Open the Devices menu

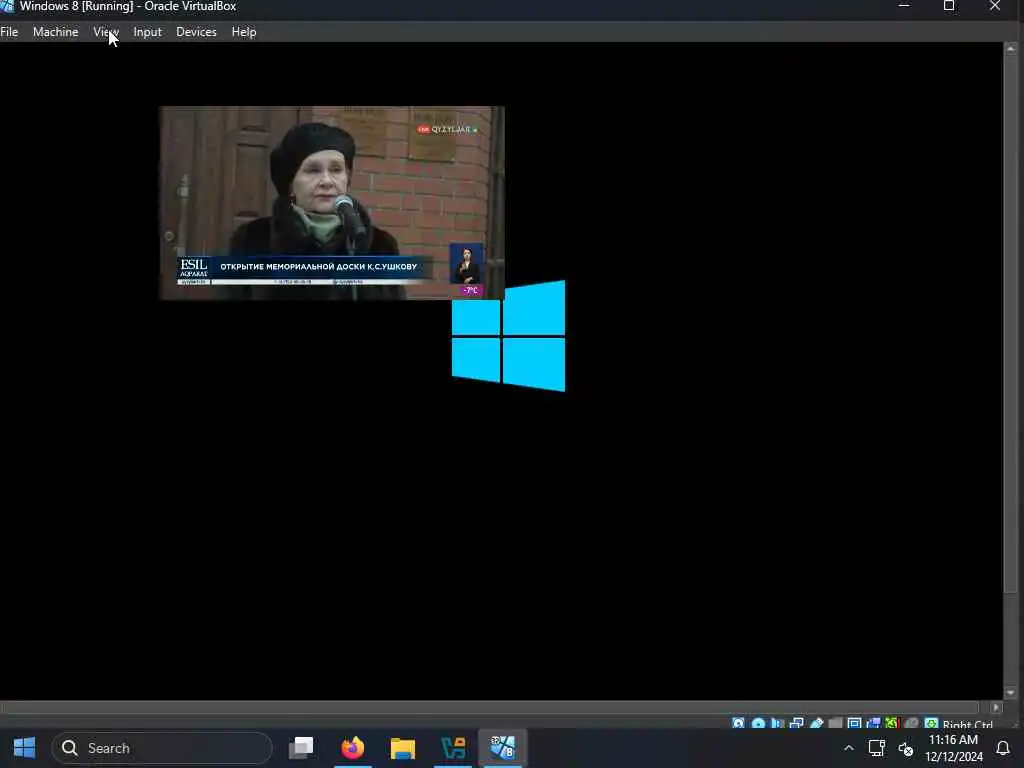[x=196, y=31]
